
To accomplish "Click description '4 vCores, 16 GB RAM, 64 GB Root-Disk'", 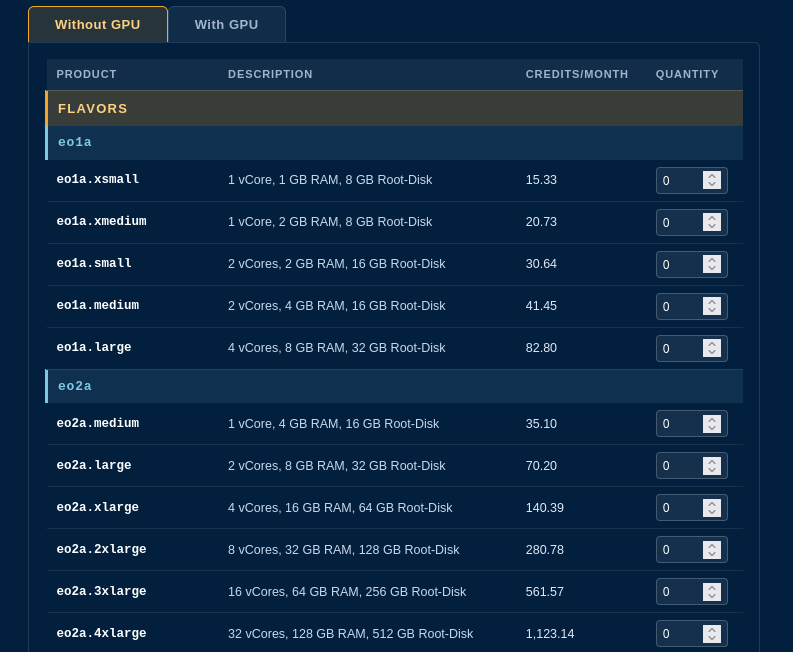I will (340, 507).
